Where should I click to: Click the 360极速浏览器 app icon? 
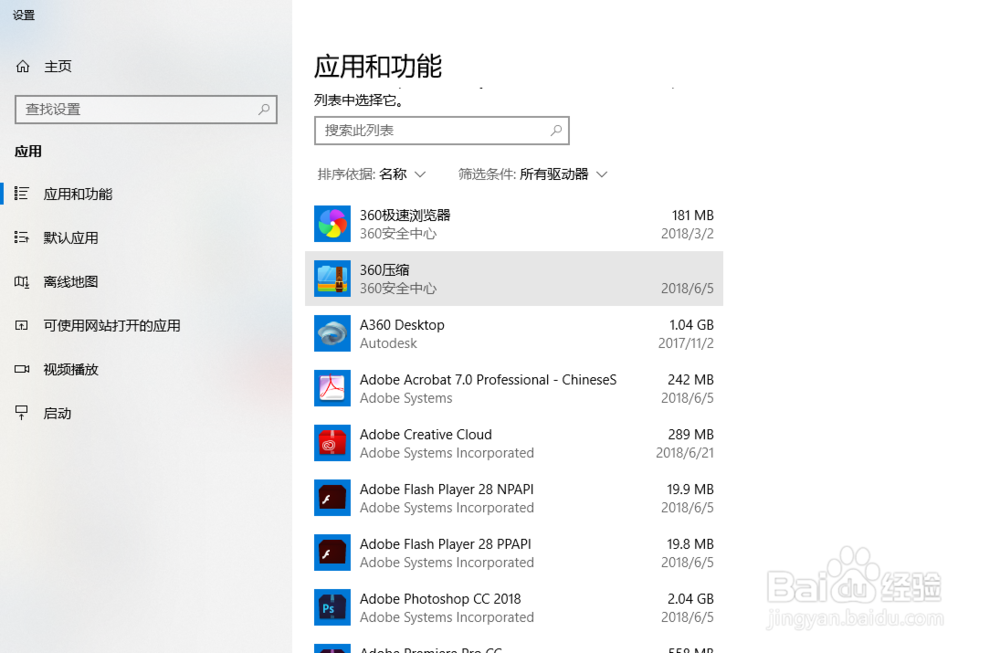click(332, 223)
